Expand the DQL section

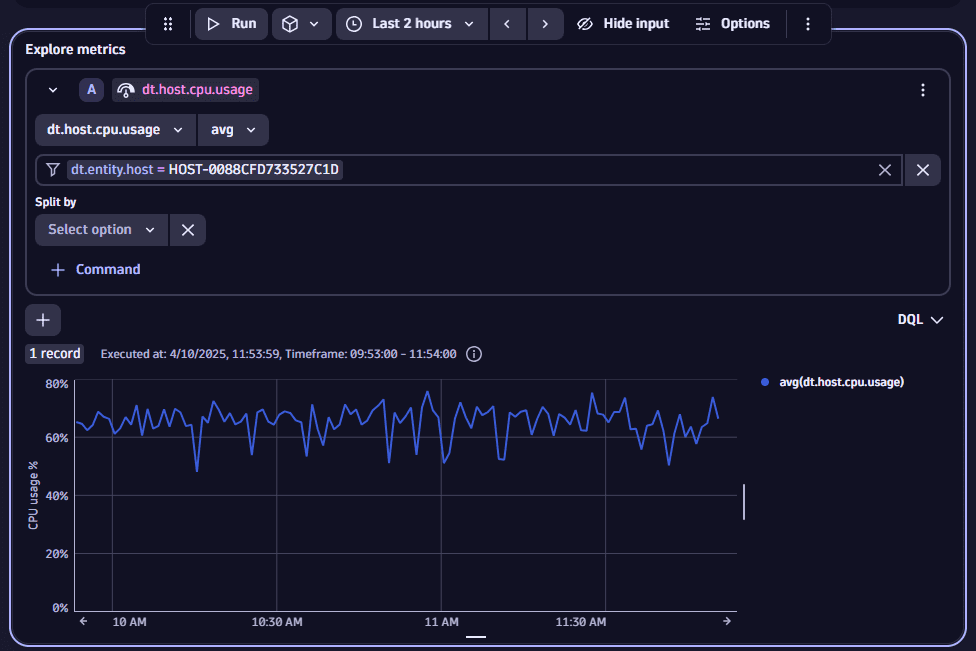coord(920,320)
